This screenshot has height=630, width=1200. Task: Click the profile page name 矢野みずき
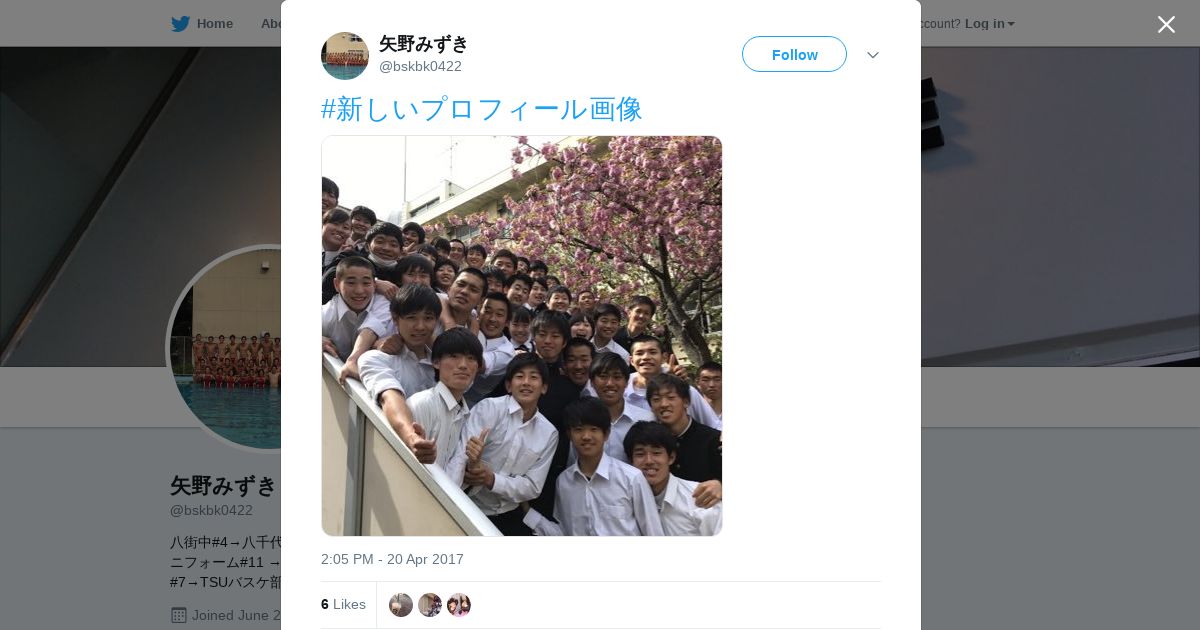coord(224,486)
